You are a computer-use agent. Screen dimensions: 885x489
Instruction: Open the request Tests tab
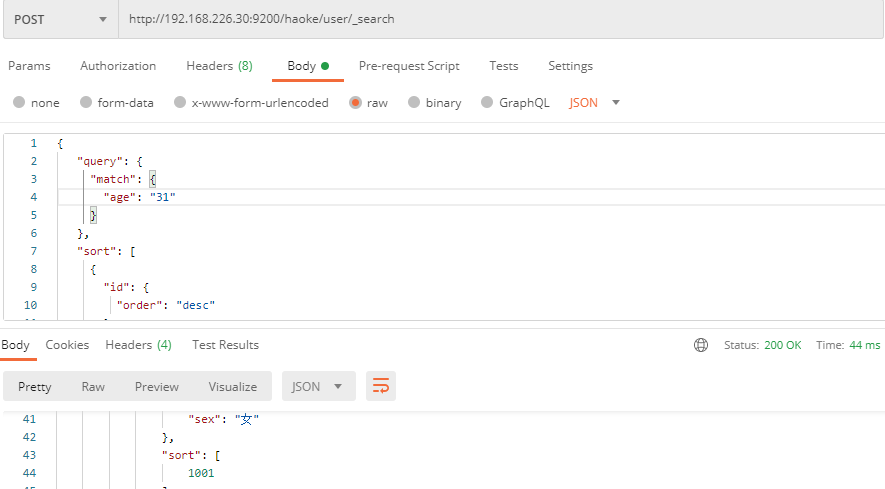[504, 66]
